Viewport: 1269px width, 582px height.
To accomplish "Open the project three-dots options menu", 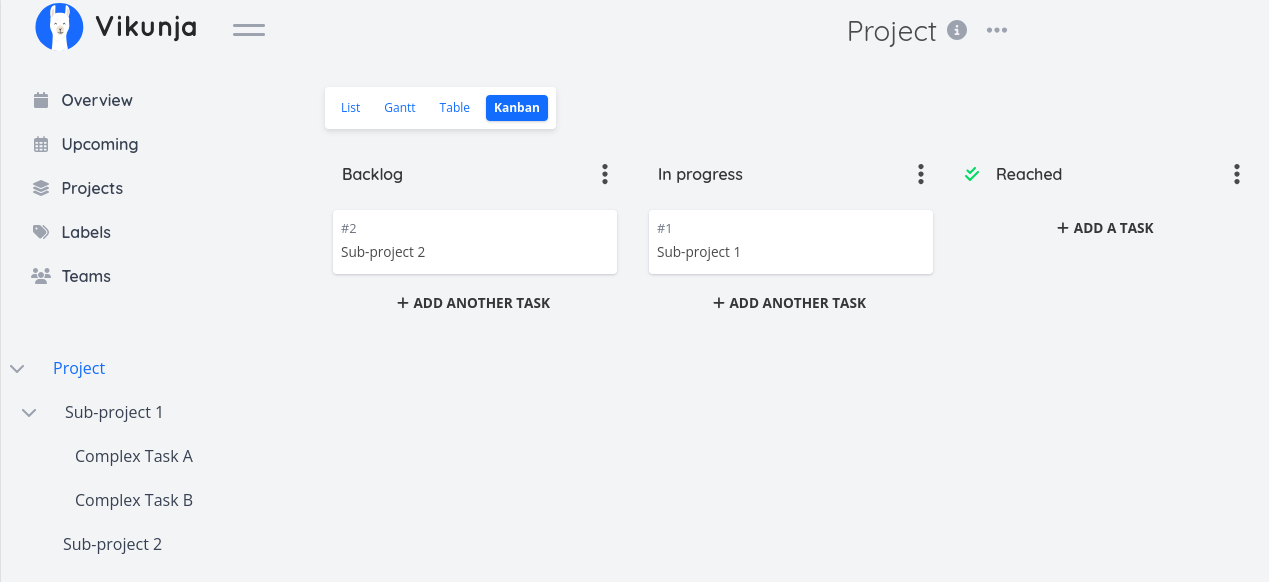I will pos(997,30).
